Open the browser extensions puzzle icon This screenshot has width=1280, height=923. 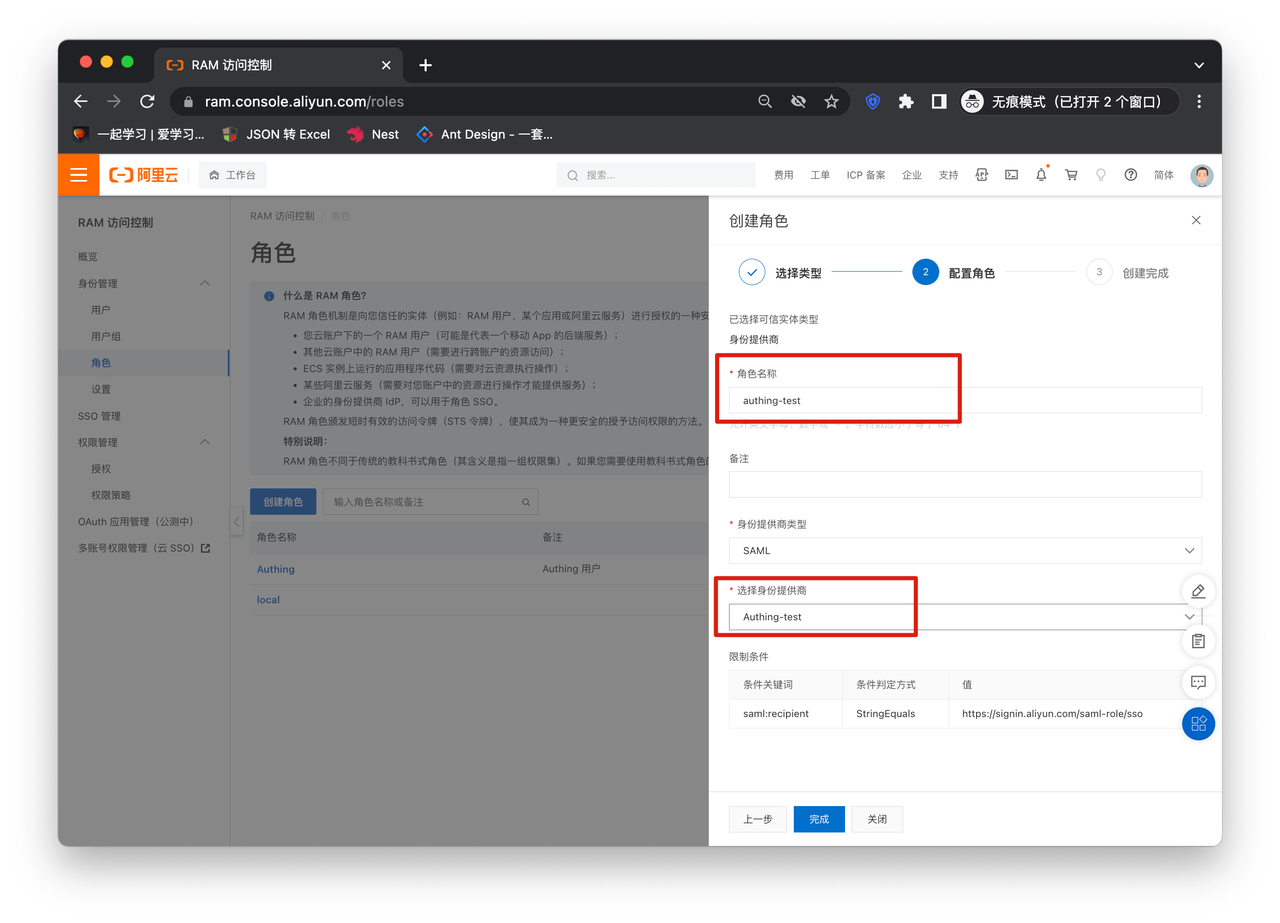click(x=906, y=101)
